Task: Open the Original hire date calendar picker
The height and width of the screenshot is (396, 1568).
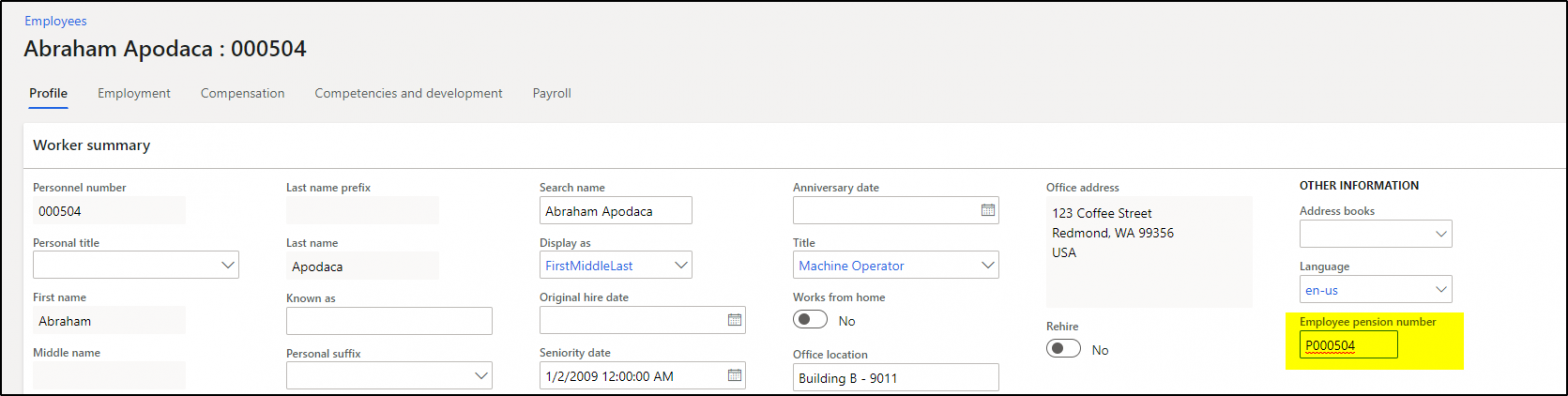Action: coord(734,320)
